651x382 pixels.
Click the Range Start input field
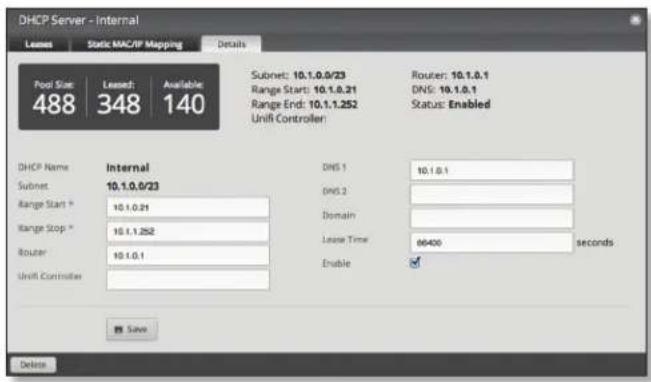pyautogui.click(x=188, y=207)
